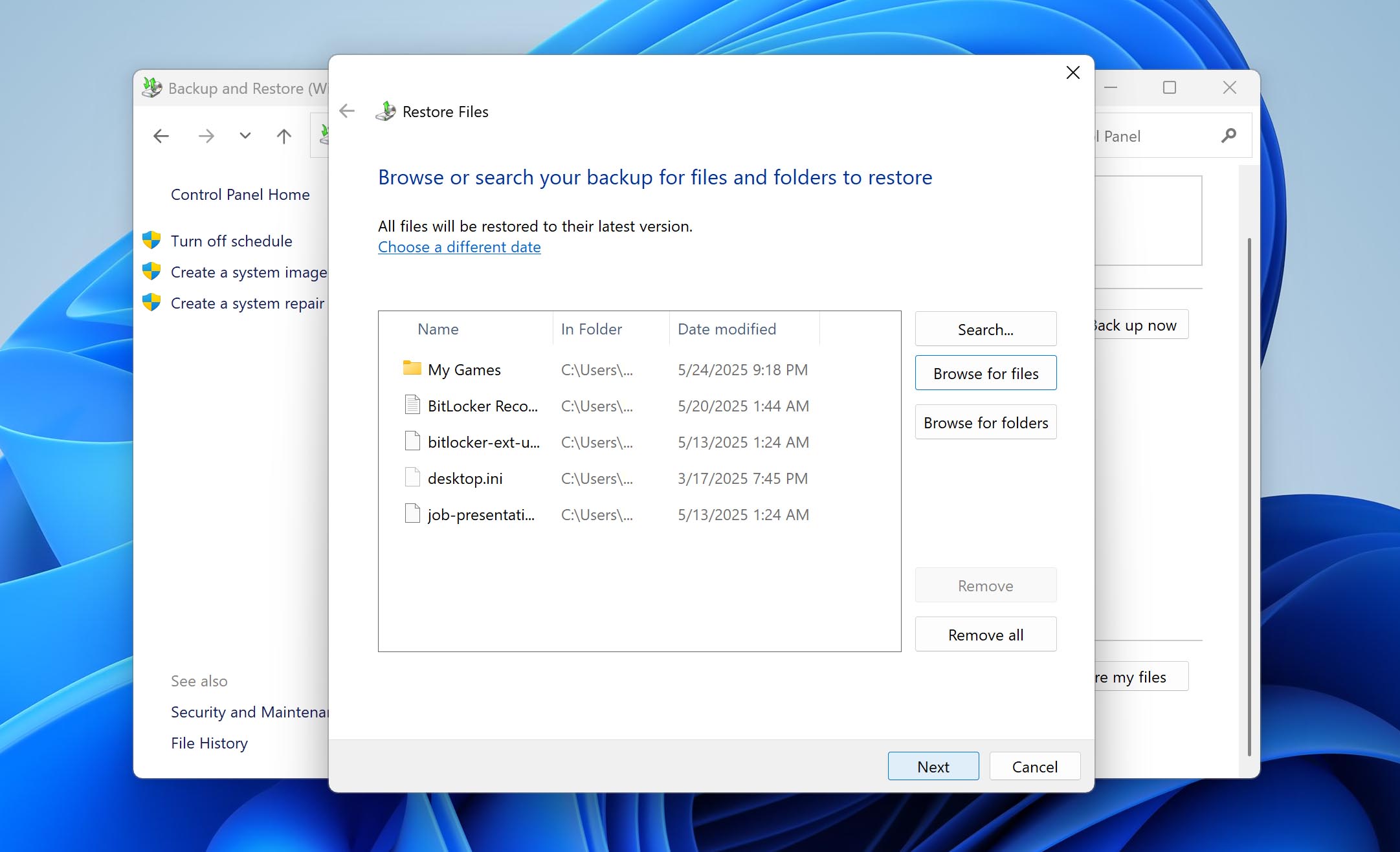Sort list by Name column header
Viewport: 1400px width, 852px height.
tap(438, 329)
